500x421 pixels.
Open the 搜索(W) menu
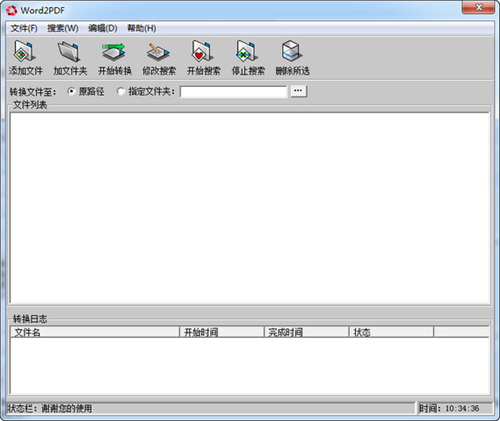pos(63,28)
